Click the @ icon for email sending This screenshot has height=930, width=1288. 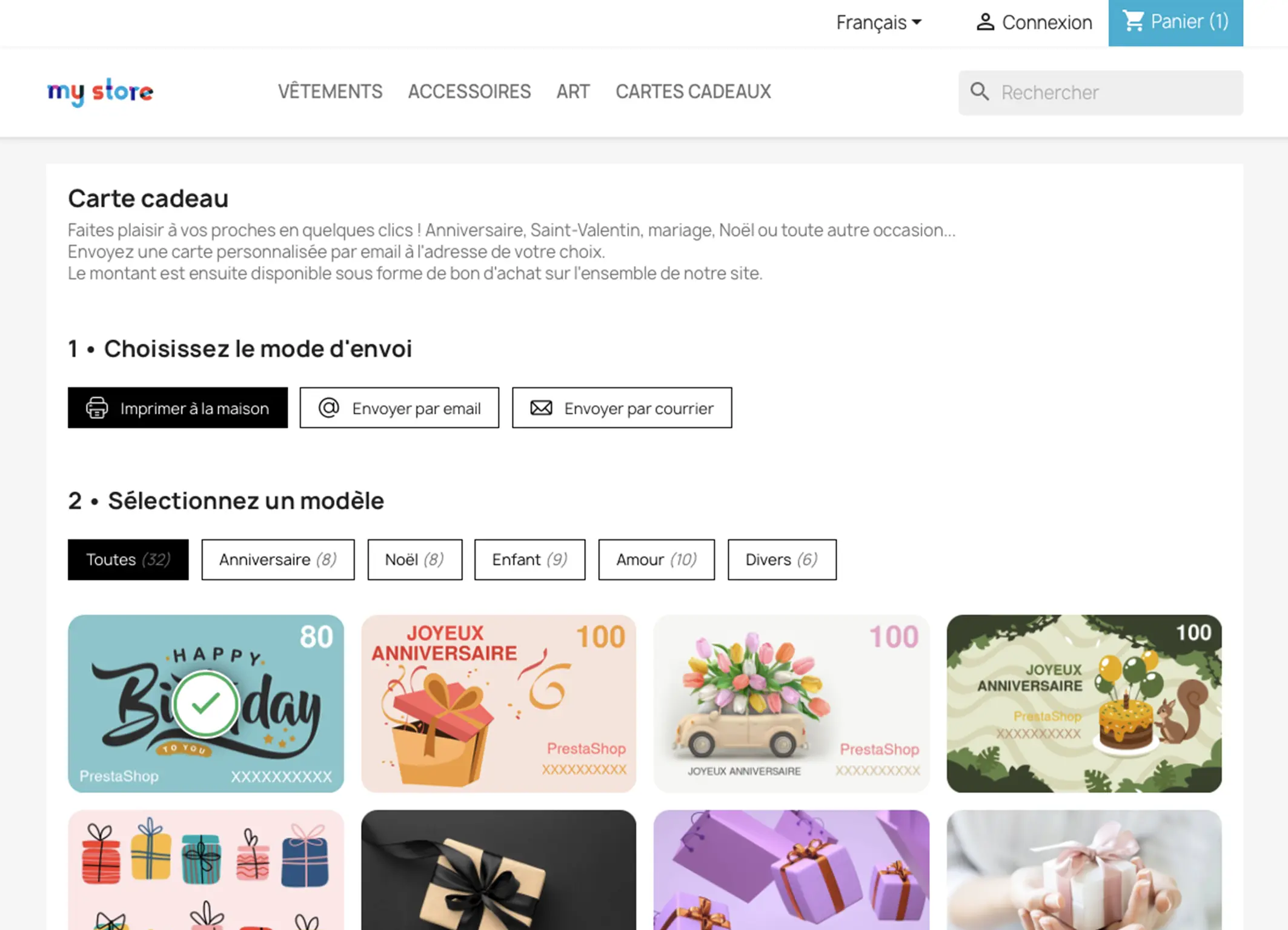[x=329, y=408]
